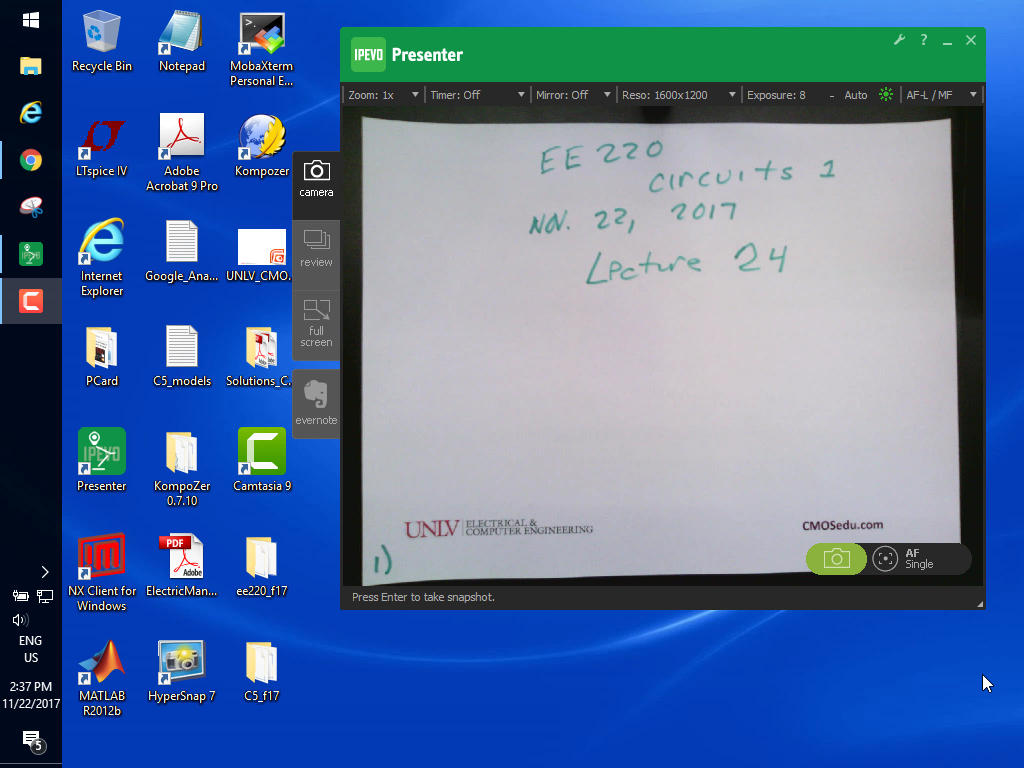Open the clock showing 2:37 PM
The height and width of the screenshot is (768, 1024).
[31, 695]
